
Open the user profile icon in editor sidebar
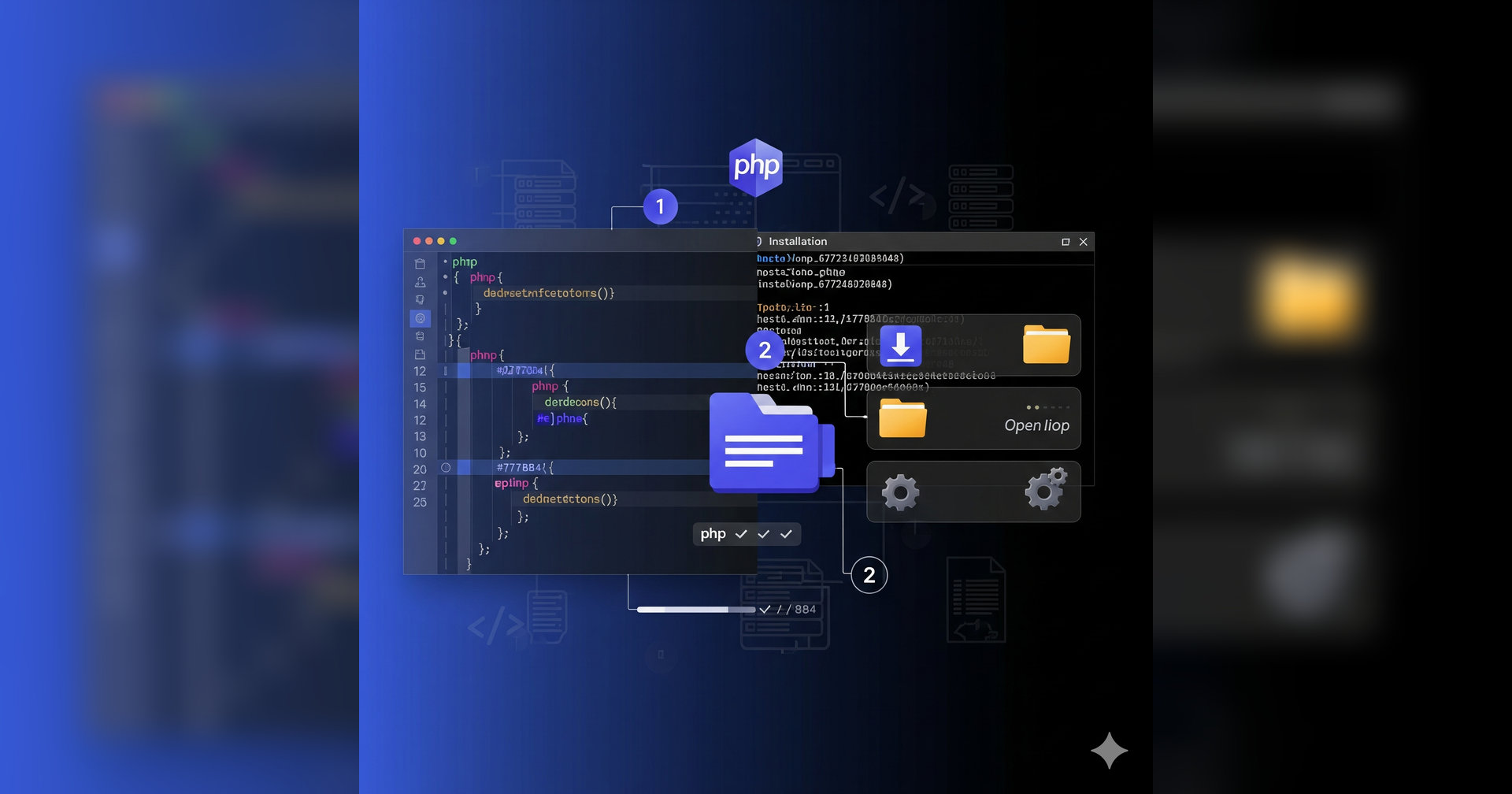420,282
